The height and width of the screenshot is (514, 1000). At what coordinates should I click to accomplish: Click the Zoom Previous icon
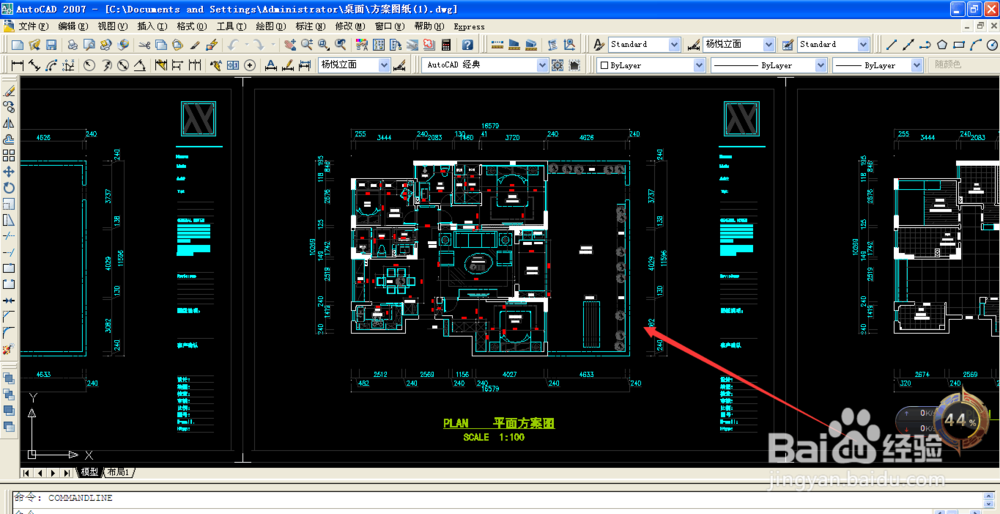click(341, 45)
